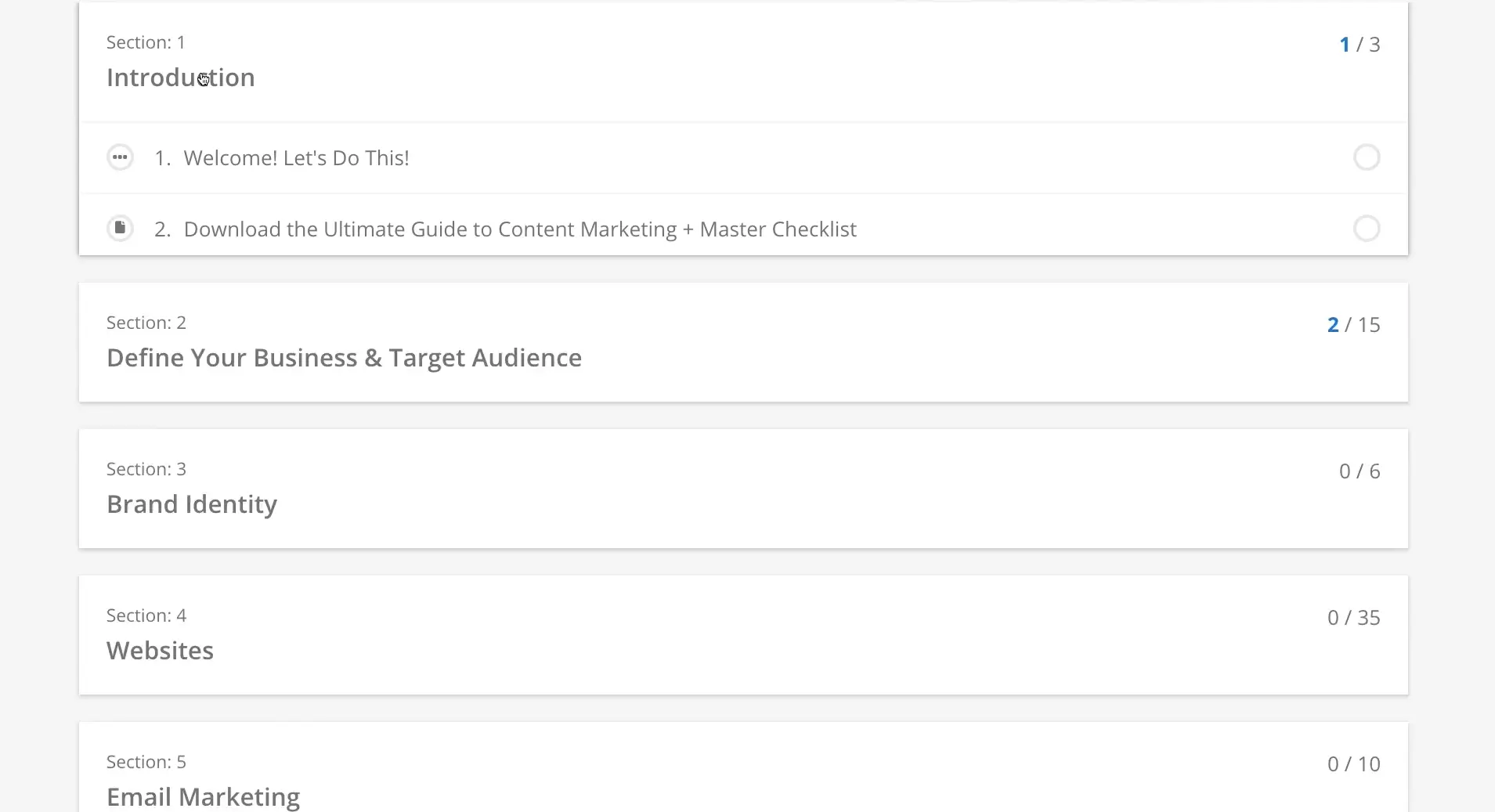1495x812 pixels.
Task: Click the icon beside lecture 1 Welcome
Action: (120, 157)
